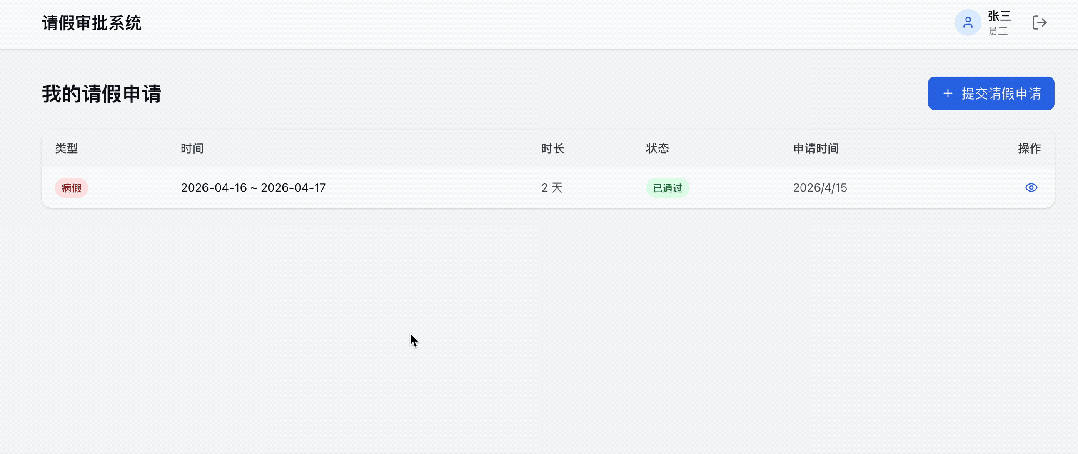
Task: Click the 时间 column header
Action: (x=192, y=149)
